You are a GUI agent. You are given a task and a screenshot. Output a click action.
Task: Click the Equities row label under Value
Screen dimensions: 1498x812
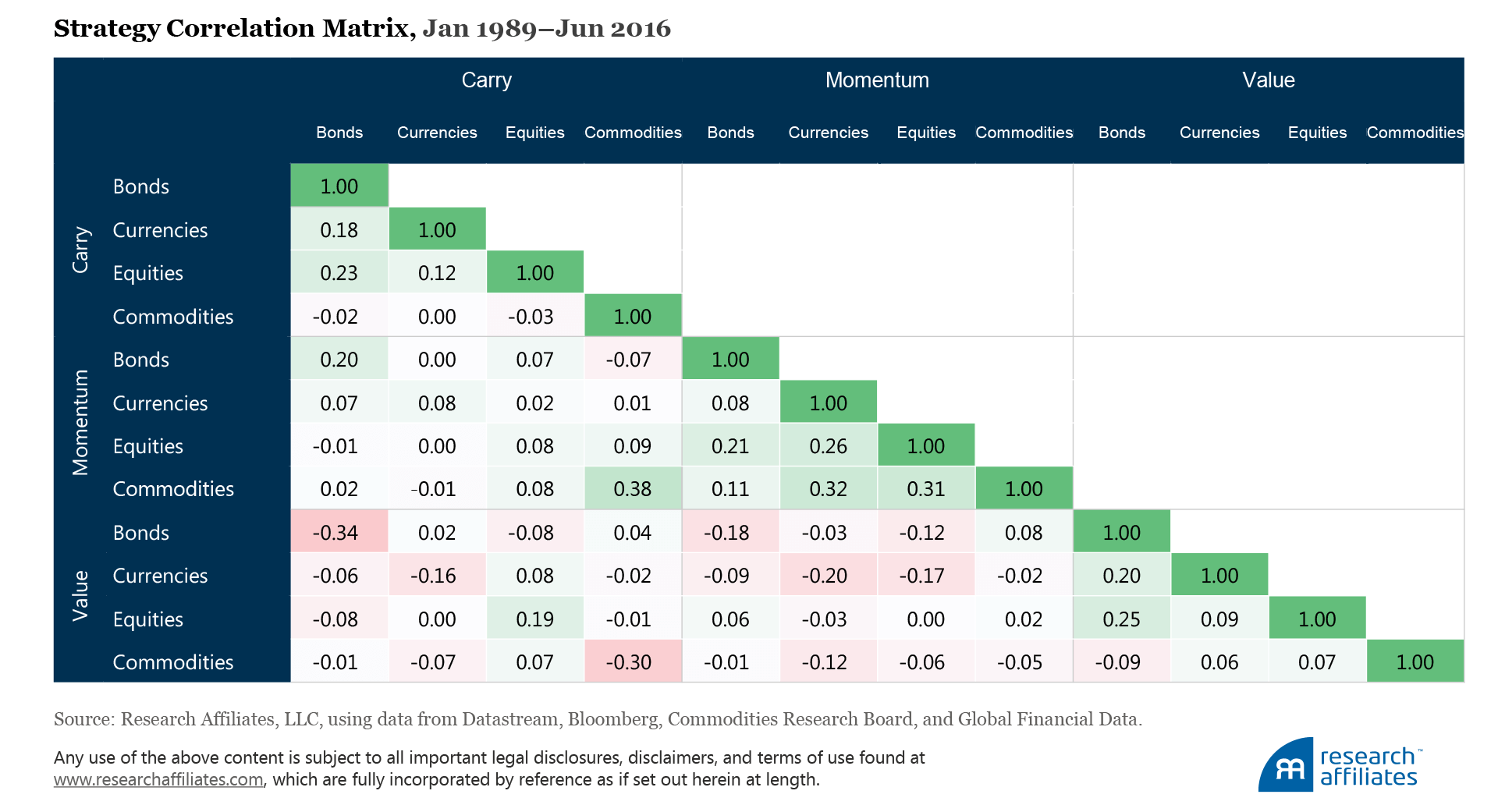click(x=148, y=619)
